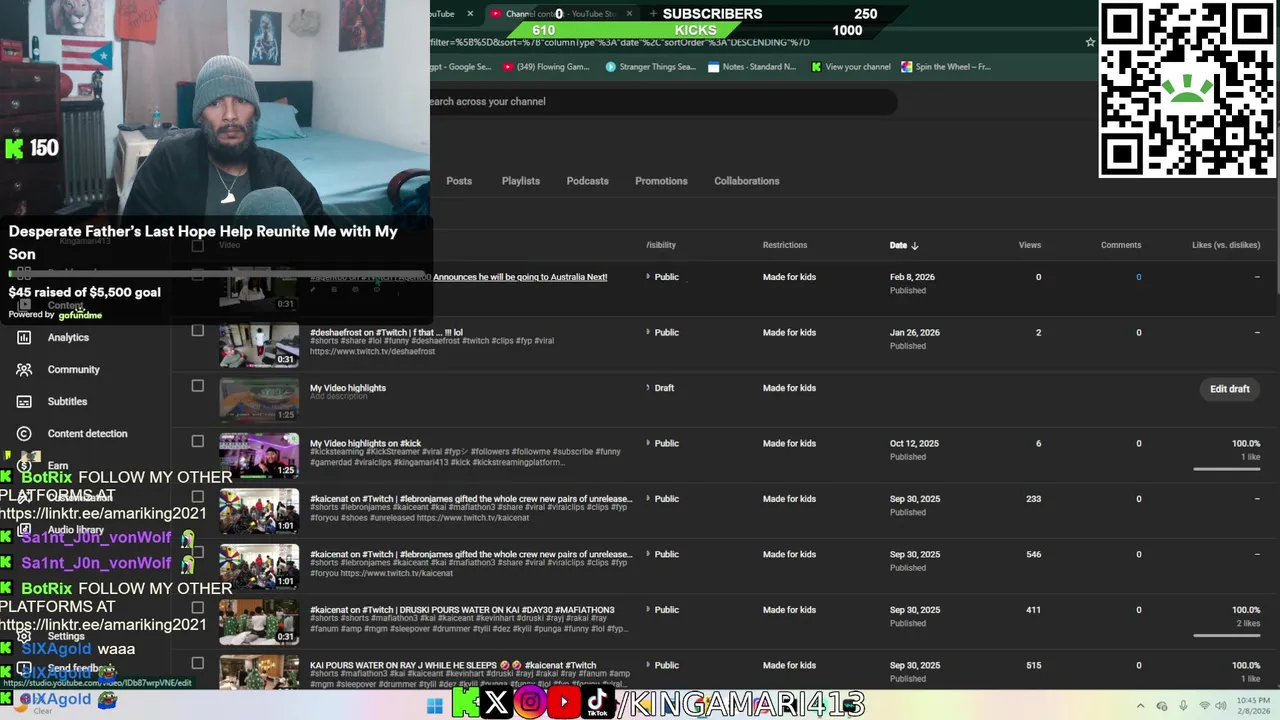
Task: Click the Views column header
Action: pos(1030,245)
